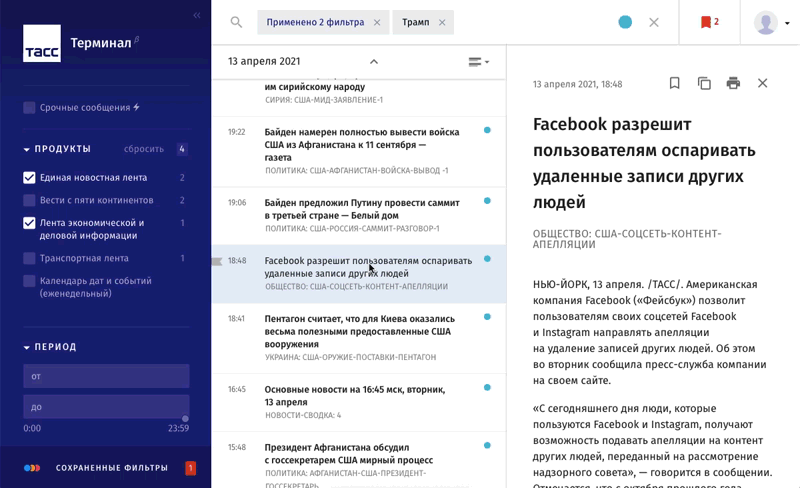This screenshot has width=800, height=488.
Task: Collapse the 'ПЕРИОД' section
Action: coord(27,348)
